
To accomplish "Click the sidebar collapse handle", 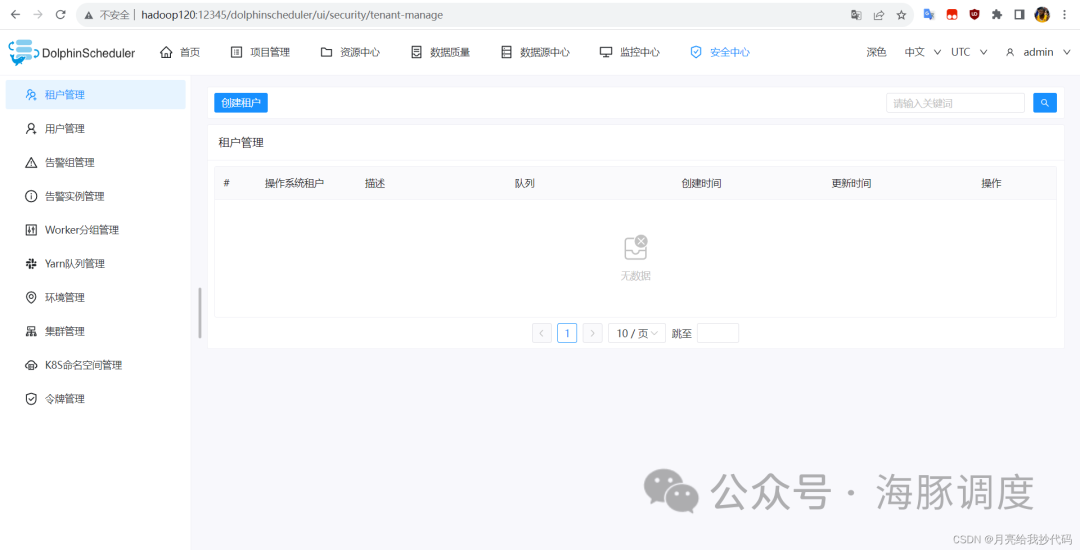I will tap(200, 313).
